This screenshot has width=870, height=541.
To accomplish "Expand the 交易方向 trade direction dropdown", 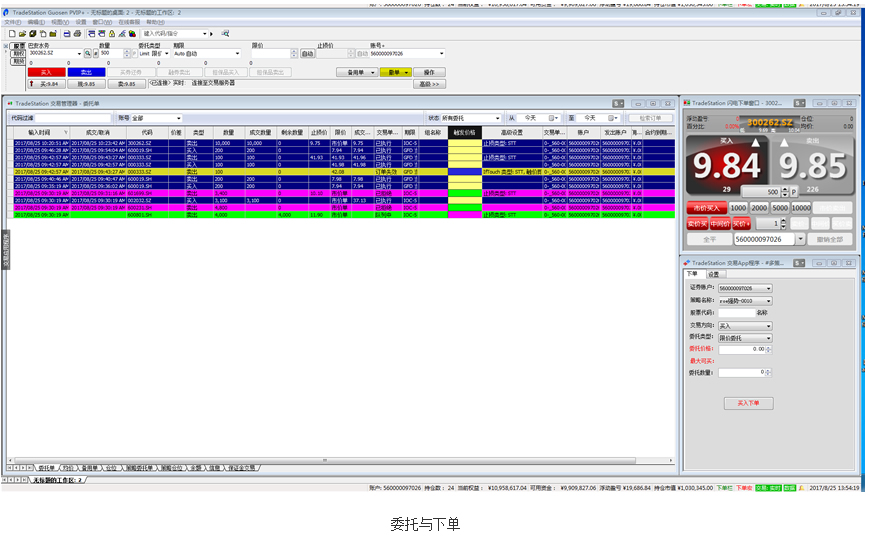I will [x=767, y=325].
